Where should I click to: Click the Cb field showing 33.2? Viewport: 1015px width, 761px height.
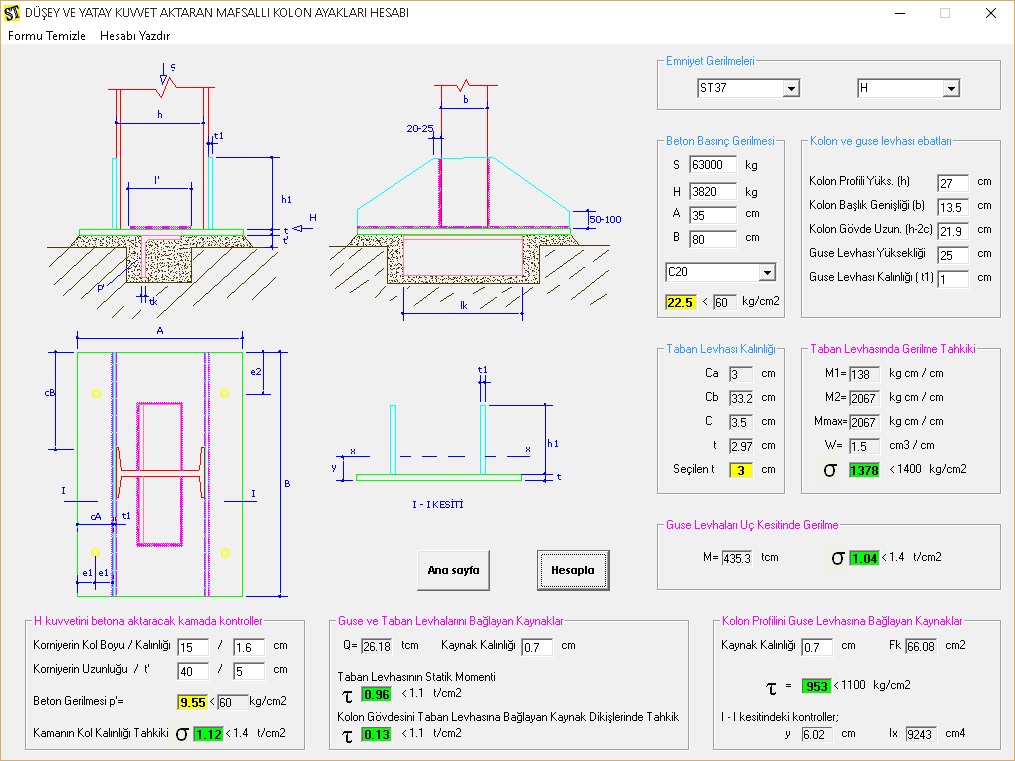tap(741, 398)
